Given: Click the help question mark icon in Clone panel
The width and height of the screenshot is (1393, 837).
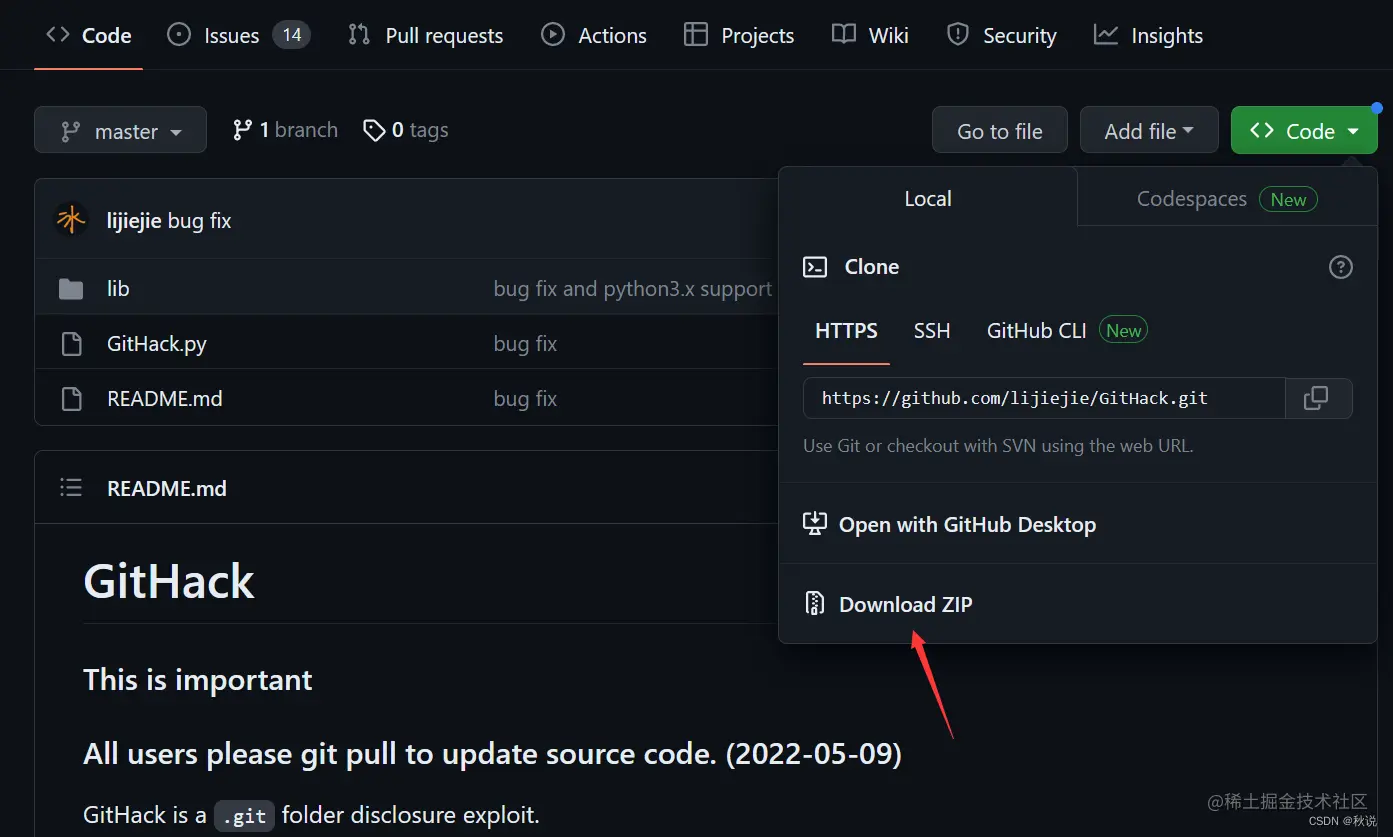Looking at the screenshot, I should (x=1341, y=267).
